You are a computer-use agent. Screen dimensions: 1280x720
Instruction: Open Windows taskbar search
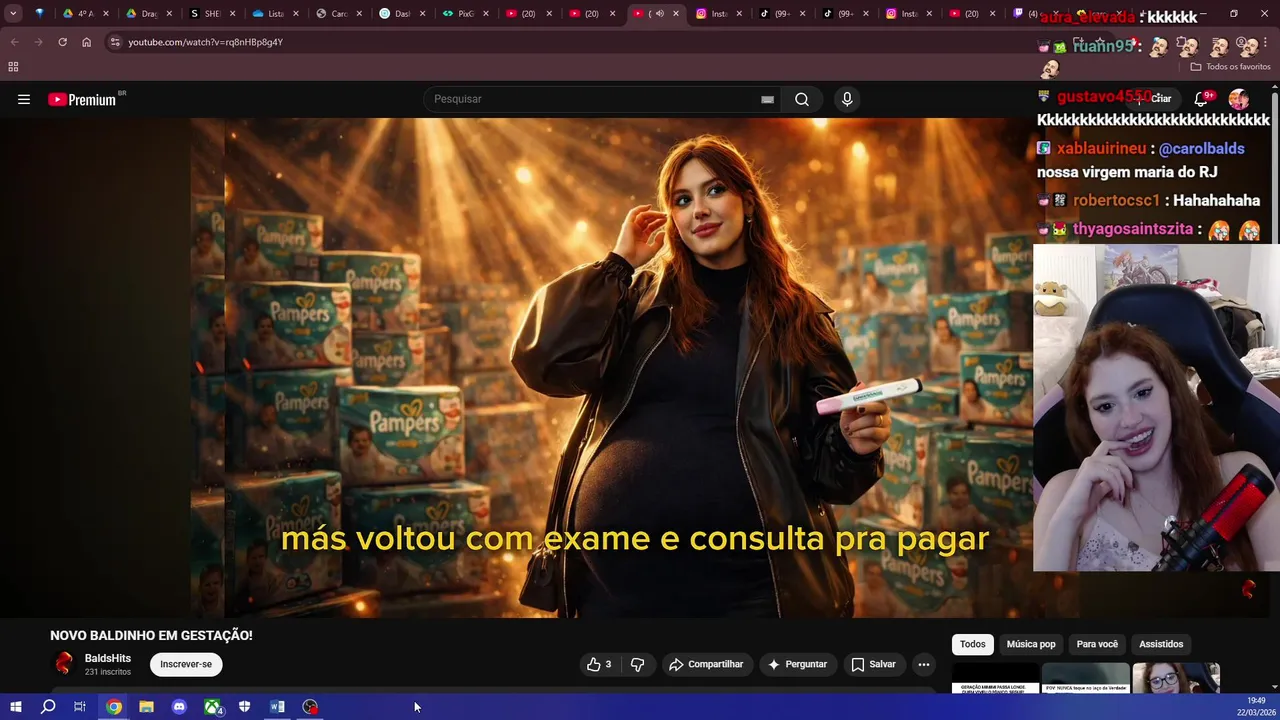click(47, 707)
